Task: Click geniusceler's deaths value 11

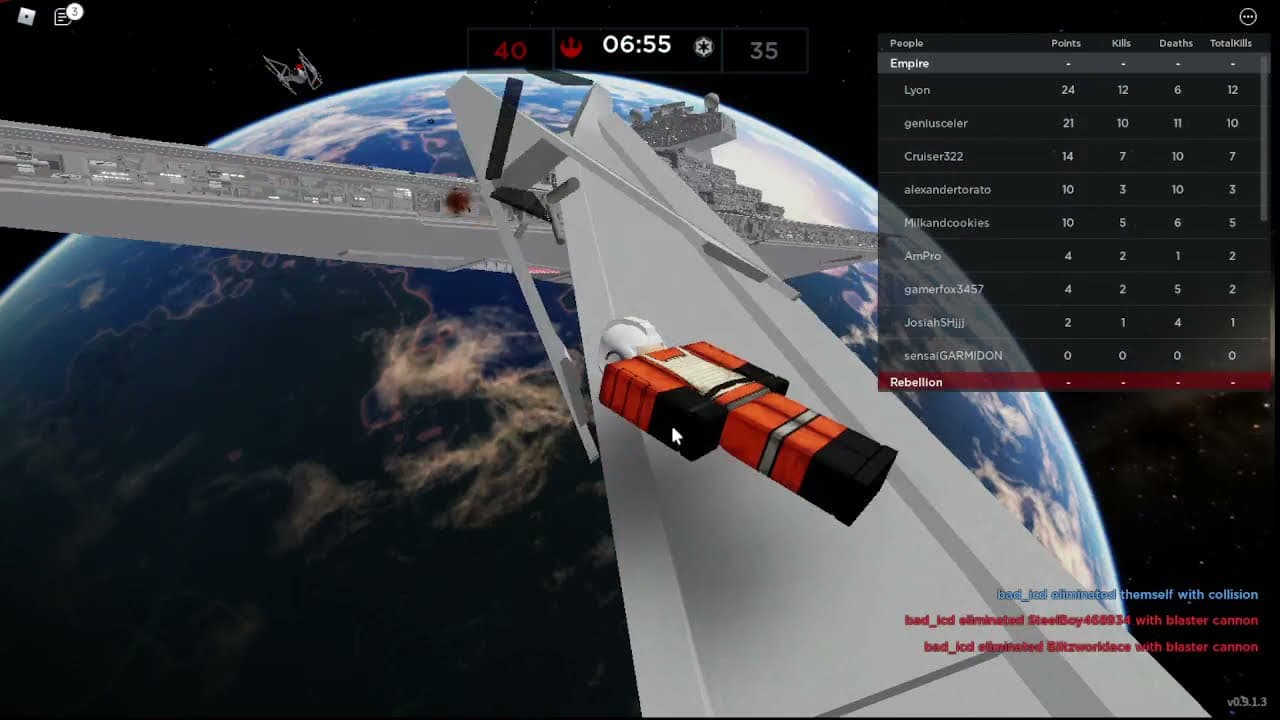Action: point(1177,123)
